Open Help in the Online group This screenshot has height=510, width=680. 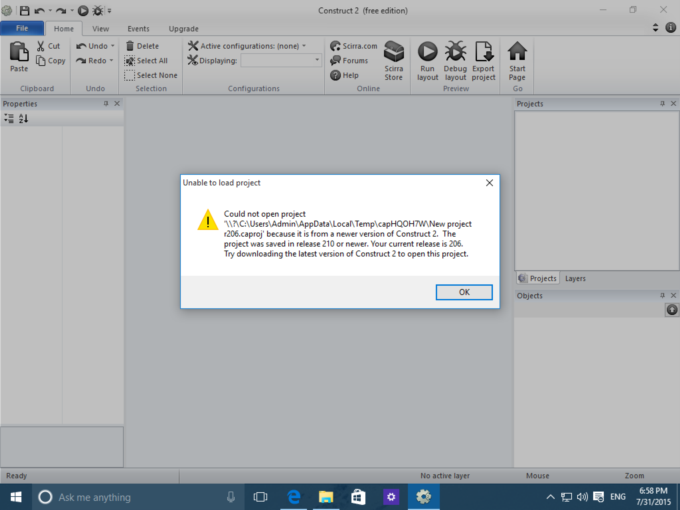pyautogui.click(x=344, y=75)
